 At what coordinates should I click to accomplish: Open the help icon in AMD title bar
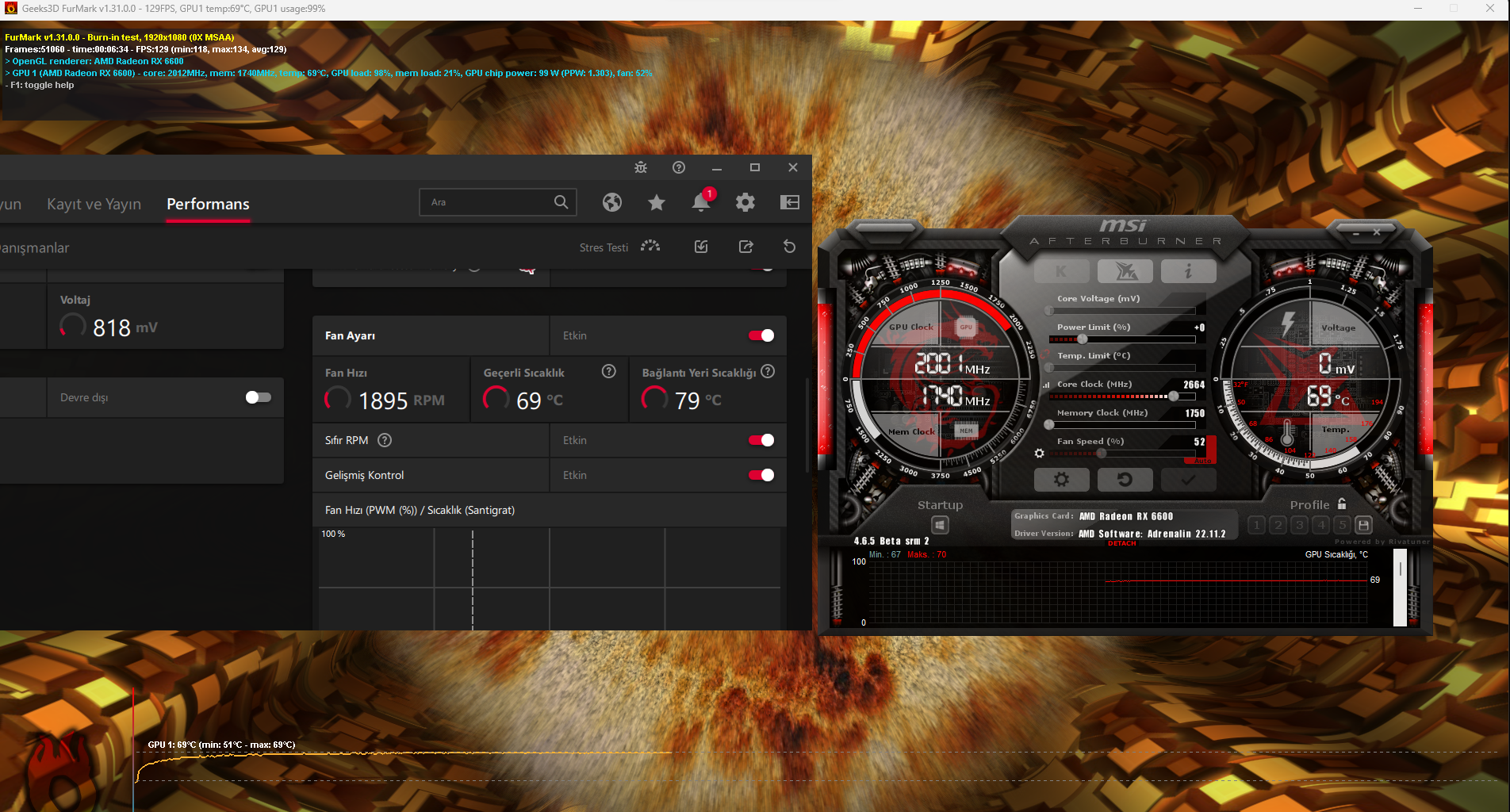pyautogui.click(x=679, y=167)
